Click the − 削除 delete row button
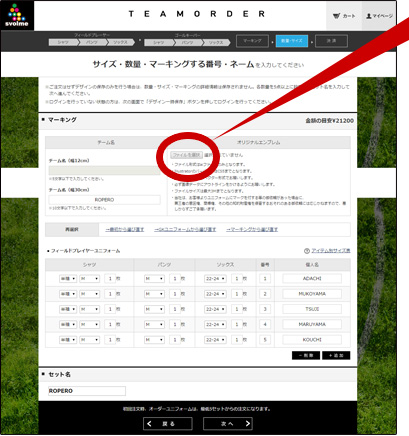Screen dimensions: 409x436 (x=306, y=355)
